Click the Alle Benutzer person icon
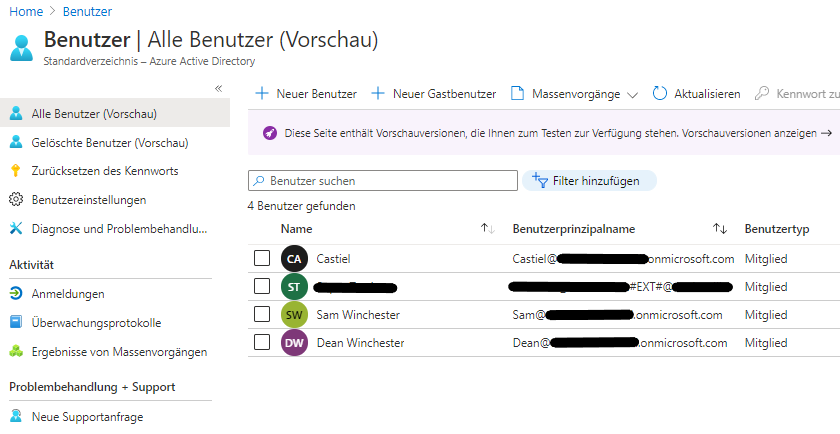Viewport: 840px width, 434px height. click(x=16, y=113)
